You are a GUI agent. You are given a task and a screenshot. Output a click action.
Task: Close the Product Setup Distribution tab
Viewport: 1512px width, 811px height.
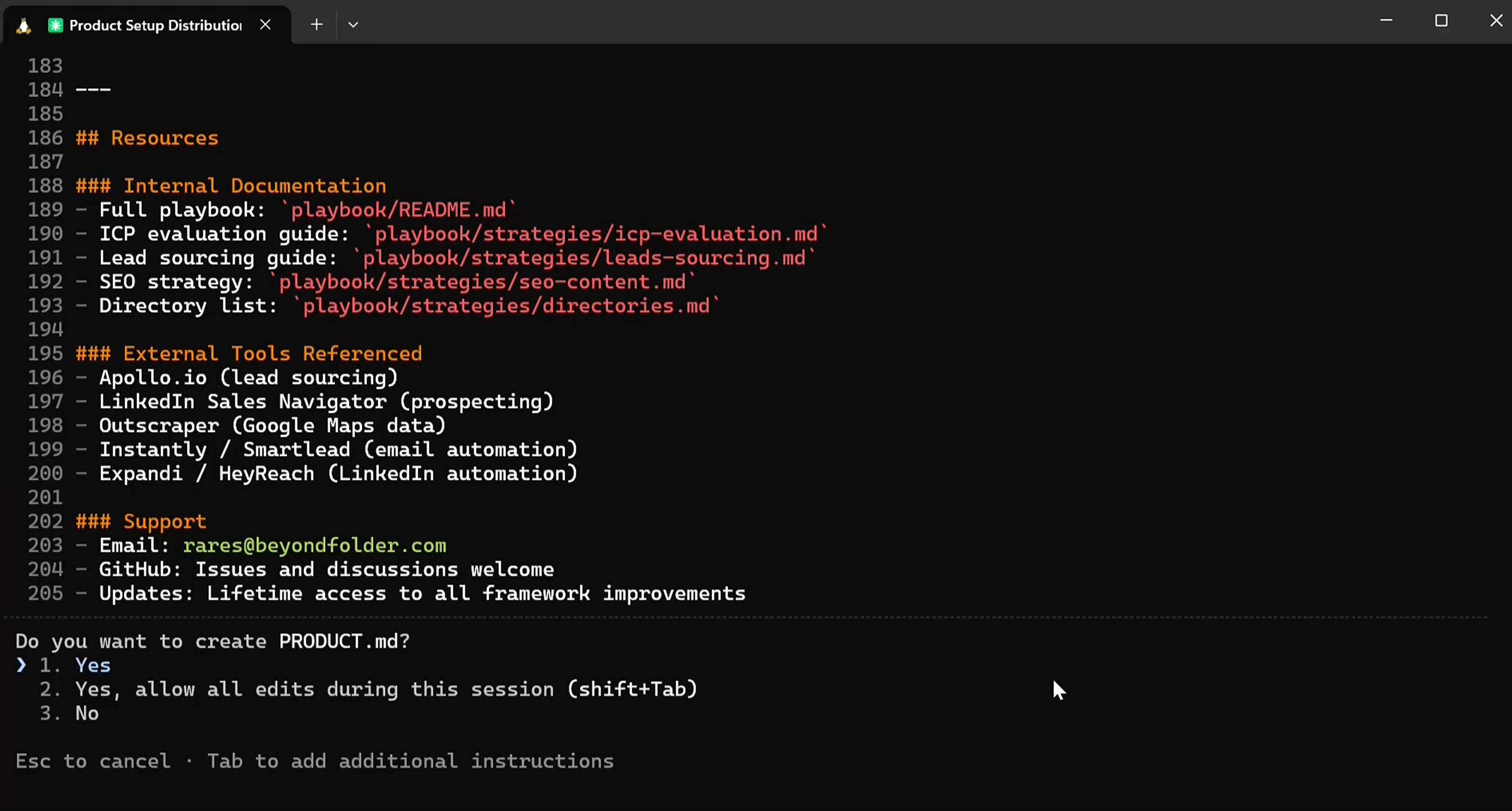pyautogui.click(x=265, y=25)
